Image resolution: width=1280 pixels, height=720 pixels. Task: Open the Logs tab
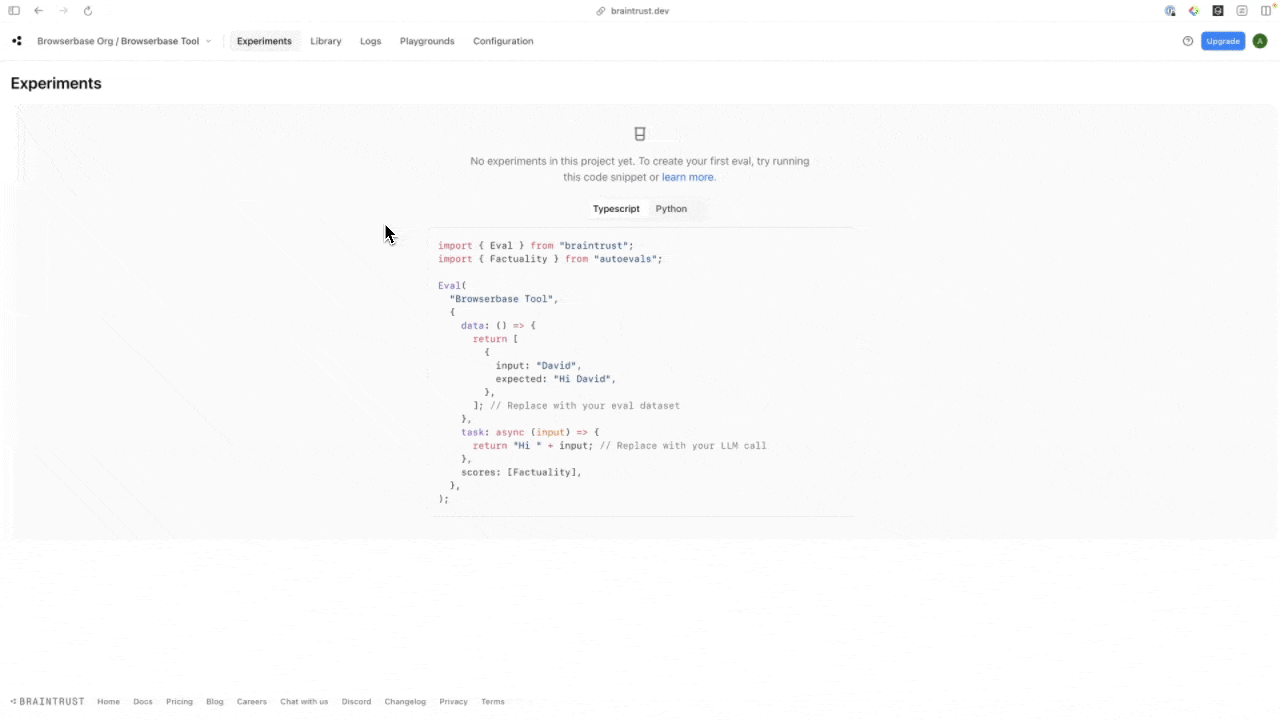pos(371,41)
